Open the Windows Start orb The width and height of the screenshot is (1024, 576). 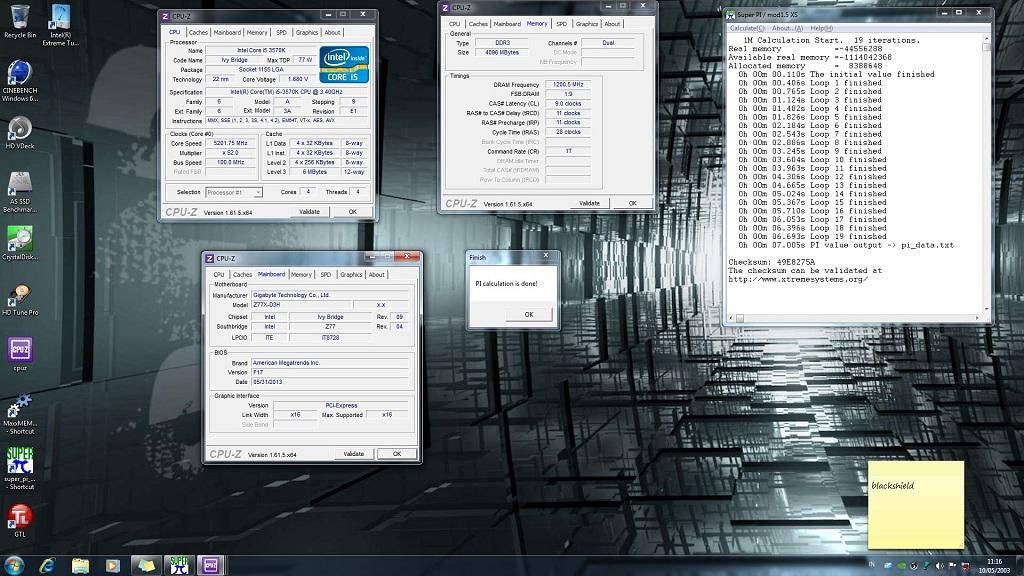[x=14, y=565]
